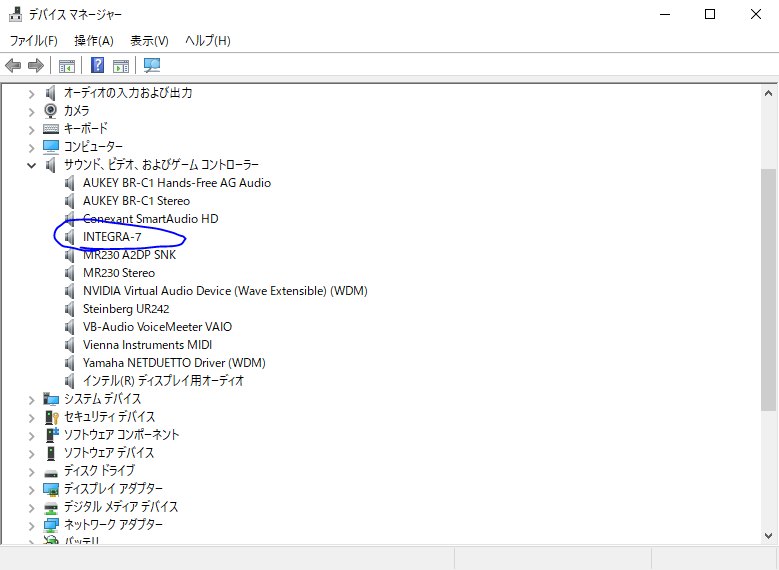Click the Show/Hide Console Tree toolbar icon

click(67, 65)
